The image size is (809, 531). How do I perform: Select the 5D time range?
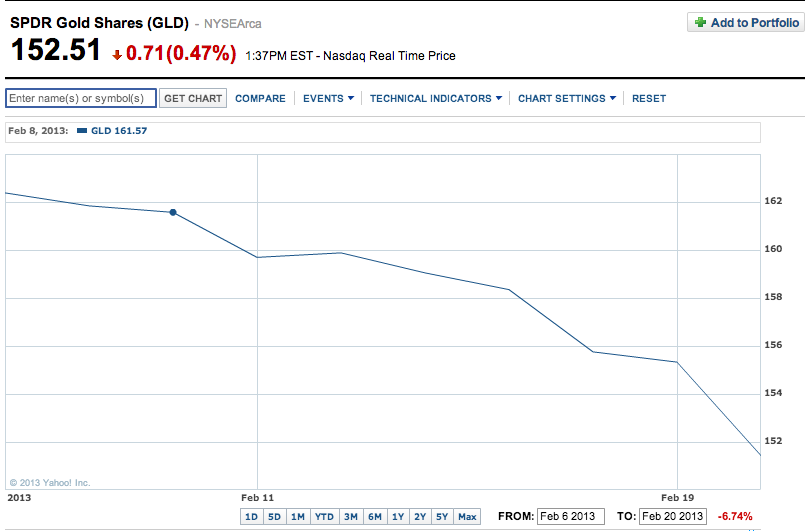coord(274,517)
